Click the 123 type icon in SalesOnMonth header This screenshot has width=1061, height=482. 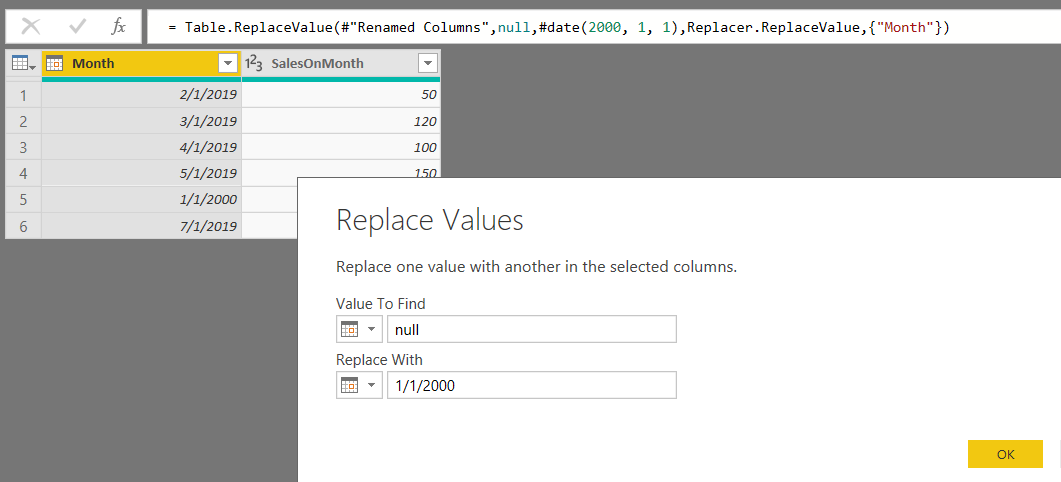(254, 64)
